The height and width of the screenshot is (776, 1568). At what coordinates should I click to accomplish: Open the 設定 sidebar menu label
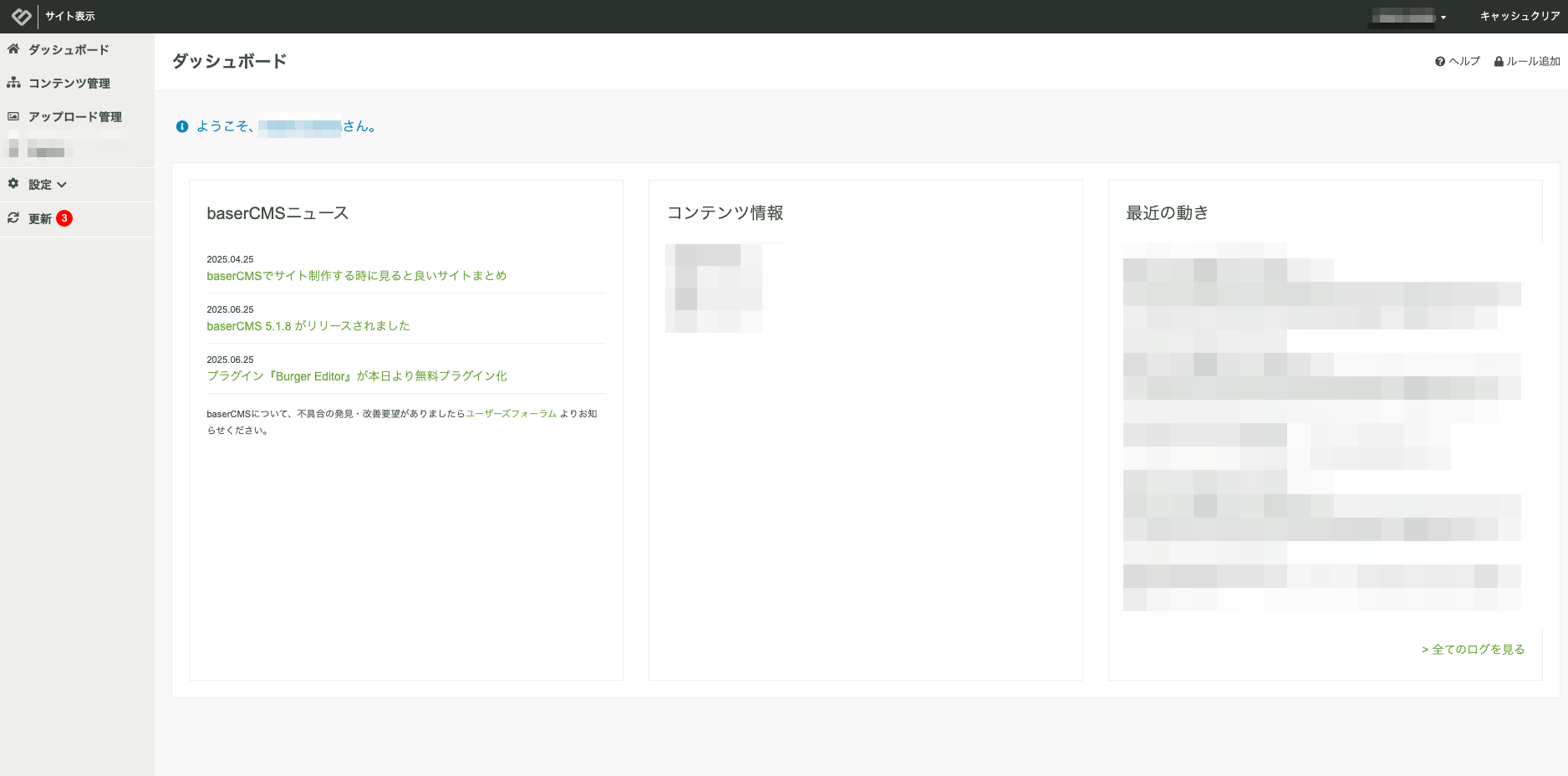coord(40,185)
